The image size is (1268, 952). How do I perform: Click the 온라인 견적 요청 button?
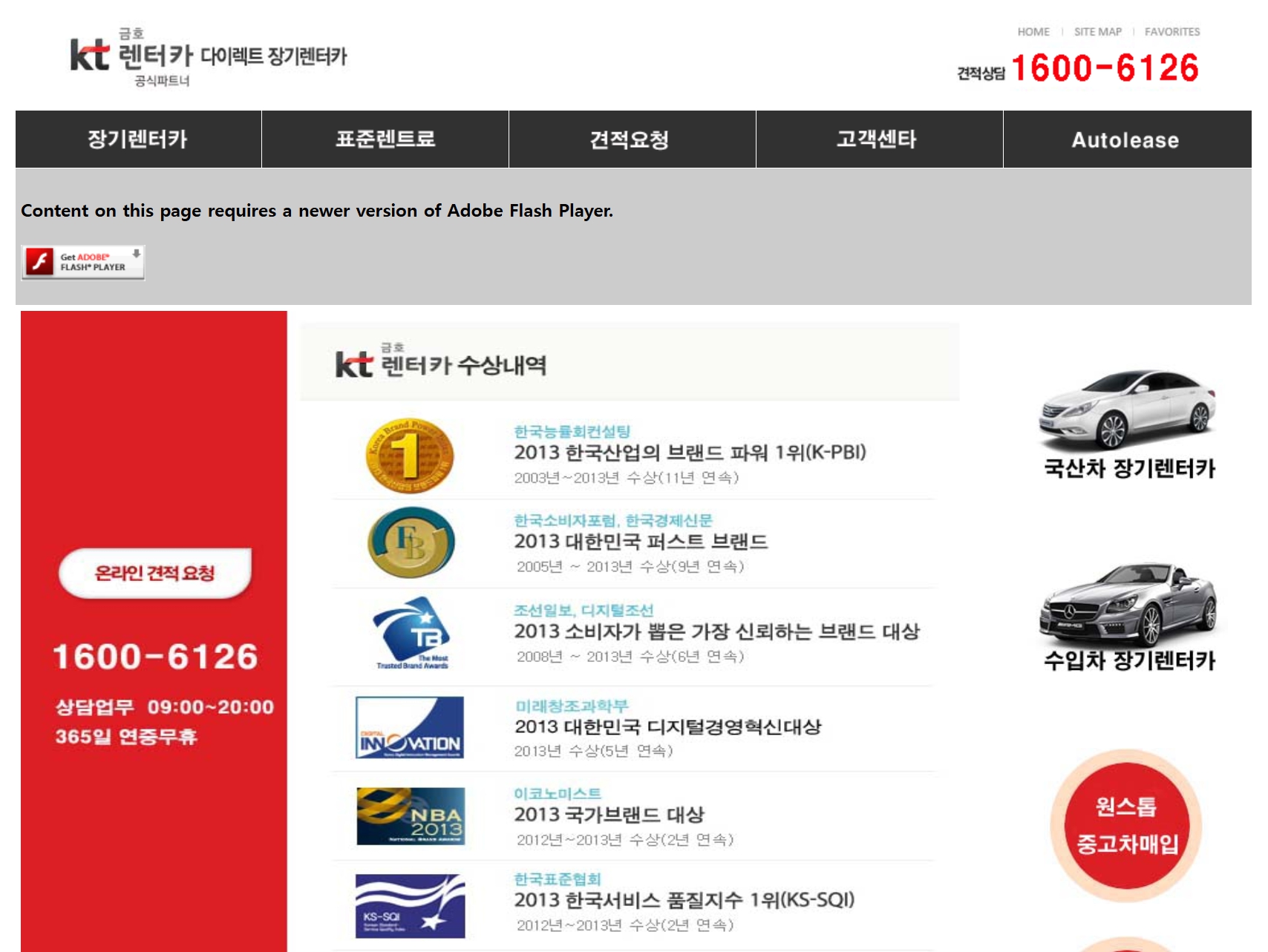155,574
